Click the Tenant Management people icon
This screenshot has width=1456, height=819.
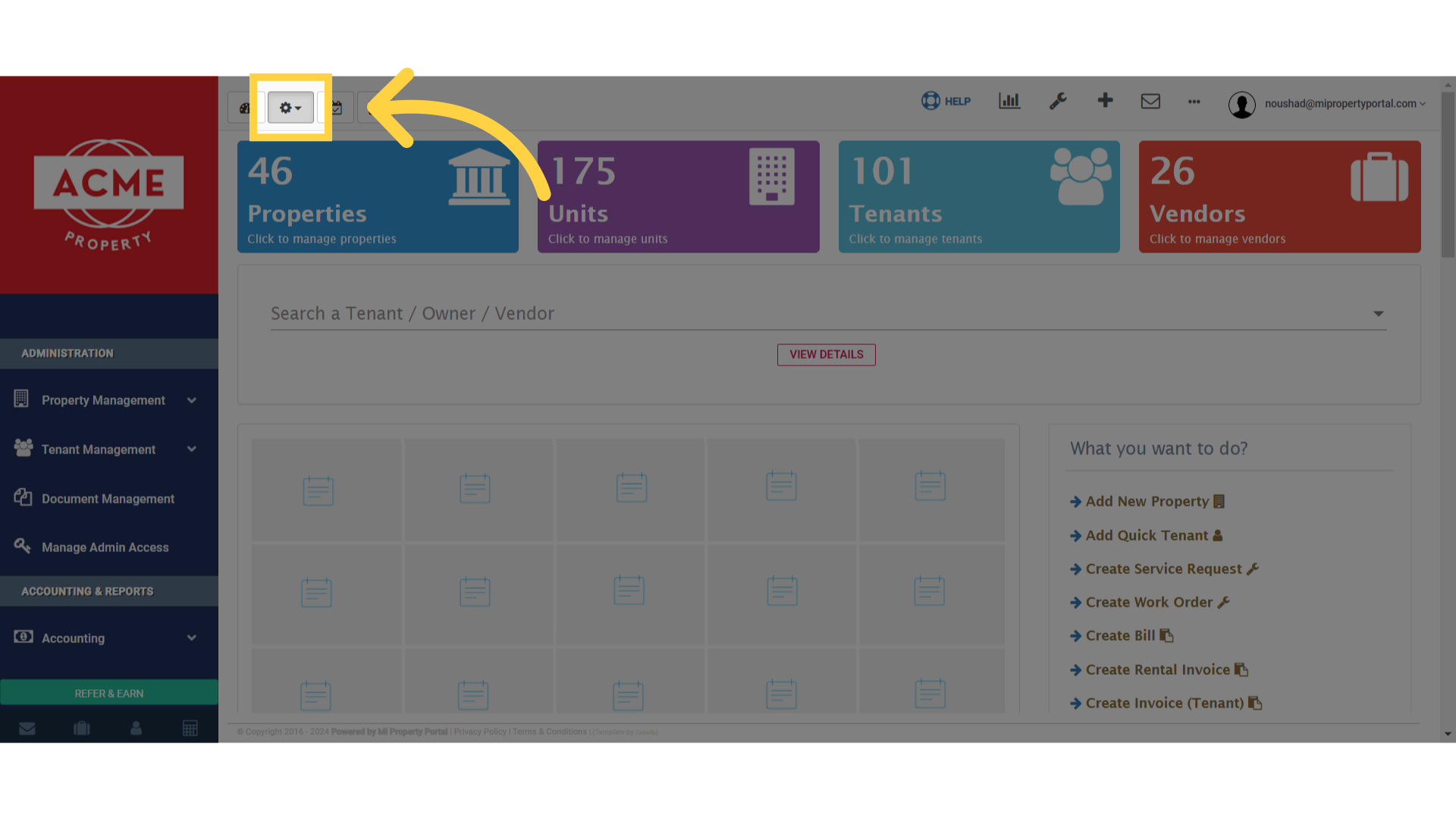[24, 448]
